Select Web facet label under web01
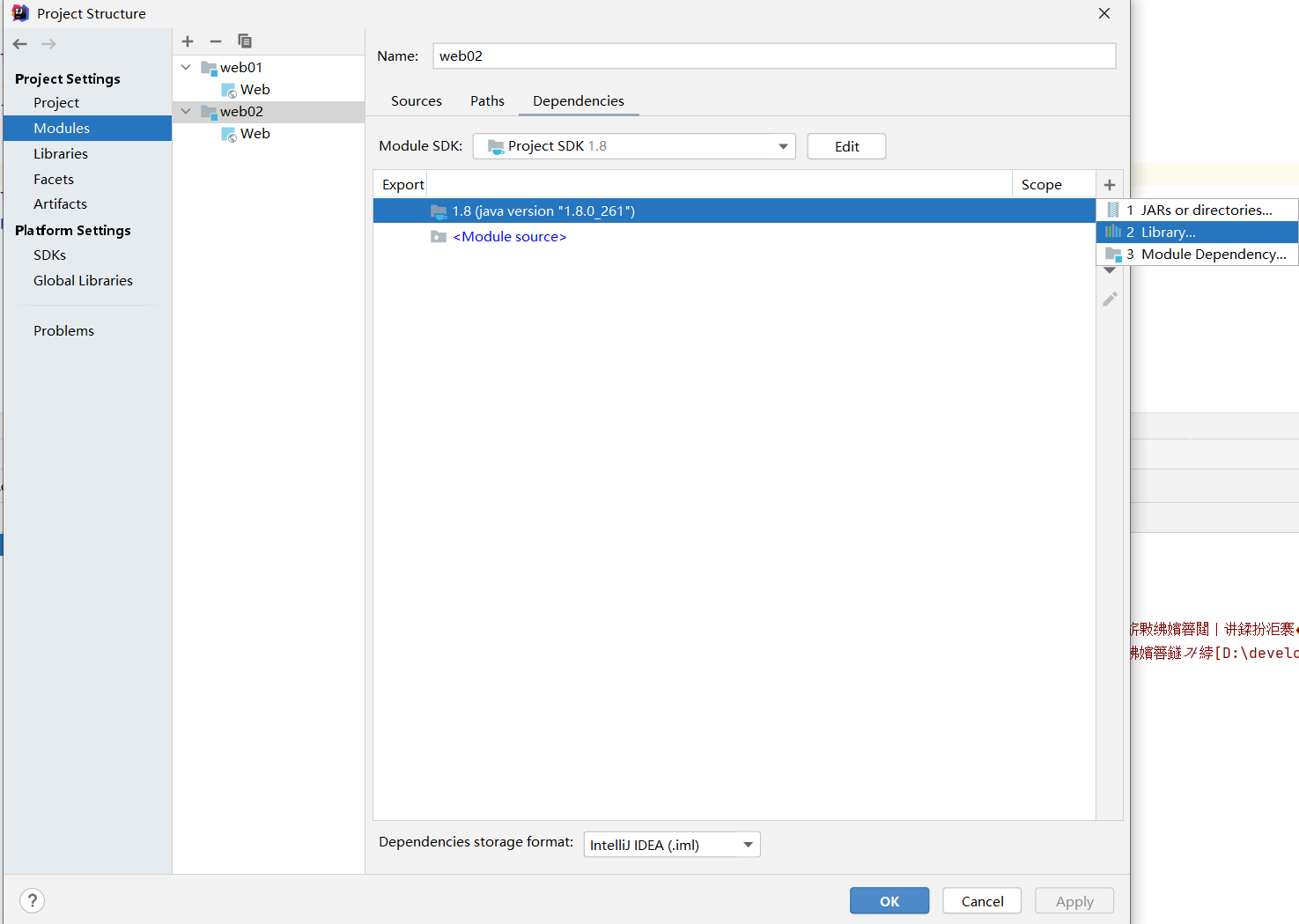The width and height of the screenshot is (1299, 924). click(255, 90)
